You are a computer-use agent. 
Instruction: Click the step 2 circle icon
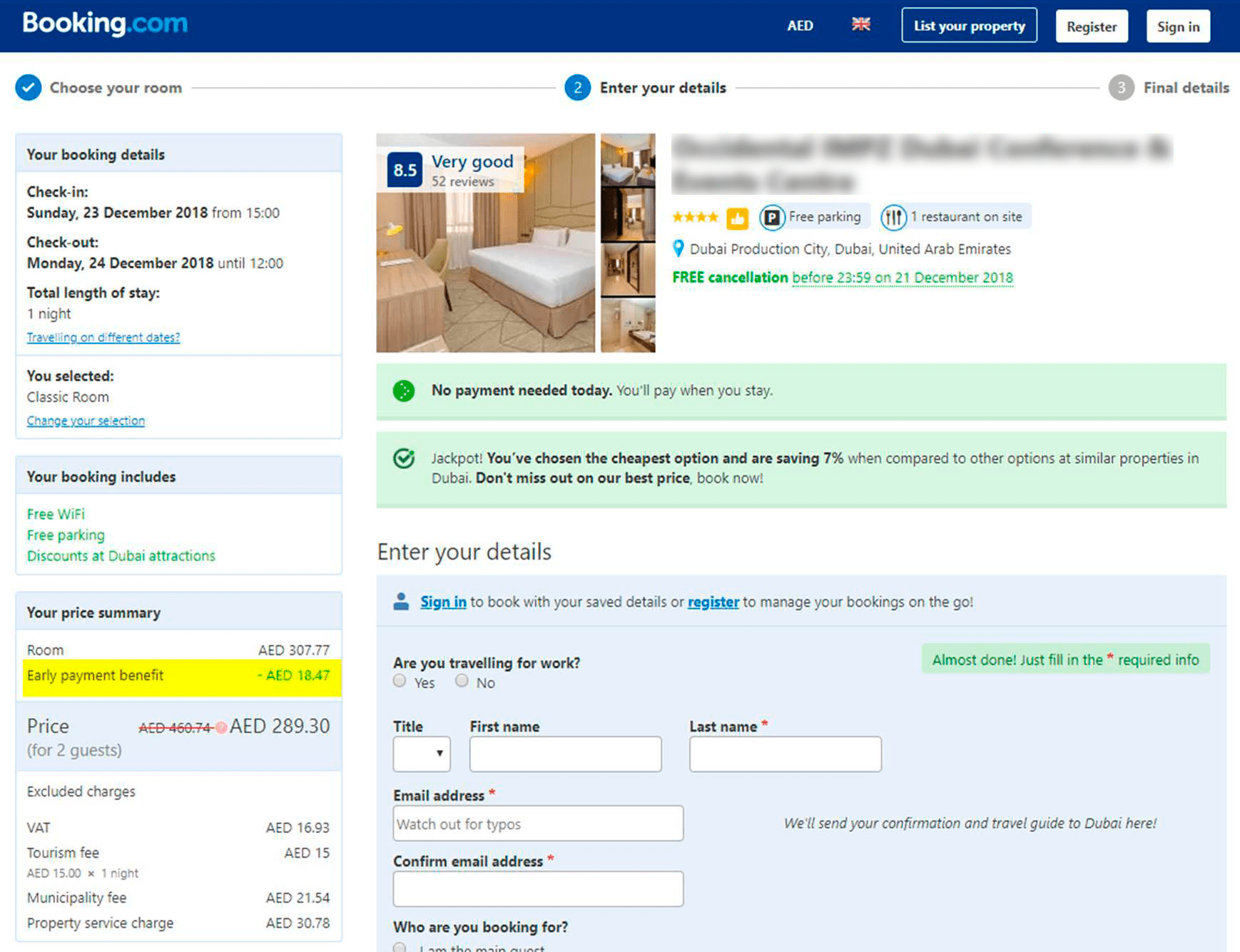coord(577,88)
